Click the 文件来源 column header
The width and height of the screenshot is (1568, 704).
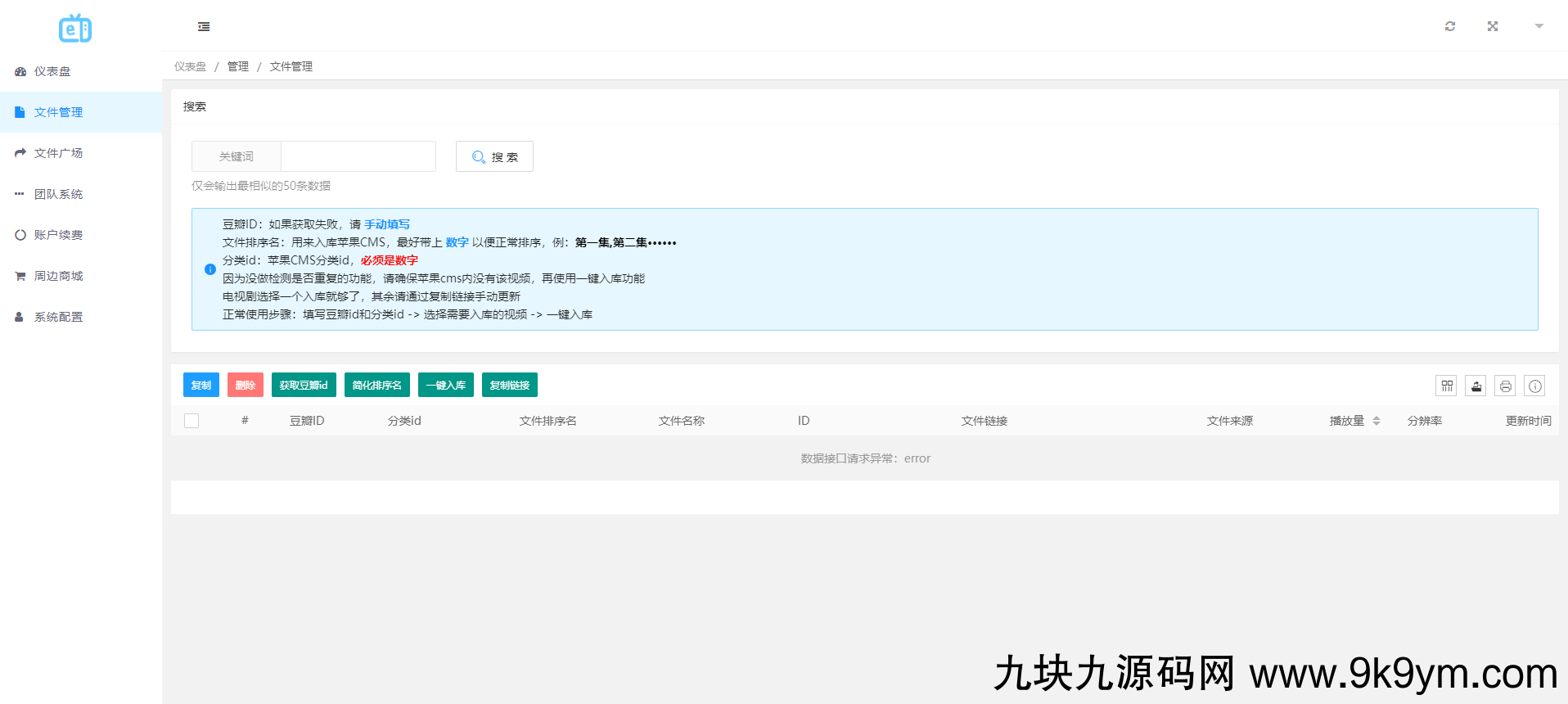1230,421
